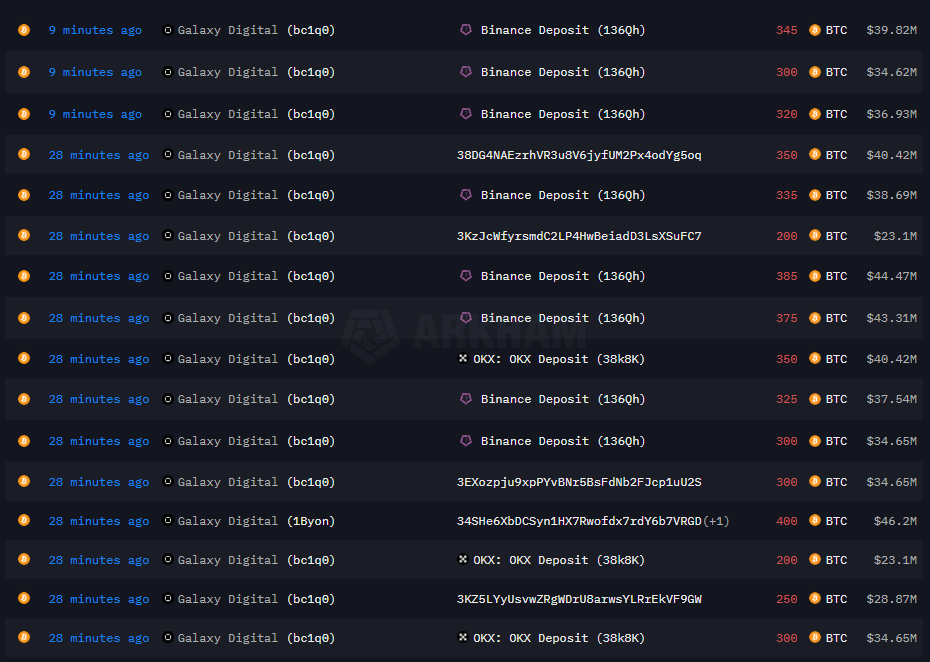The image size is (930, 662).
Task: Click the Galaxy Digital logo in the 1Byon row
Action: point(168,520)
